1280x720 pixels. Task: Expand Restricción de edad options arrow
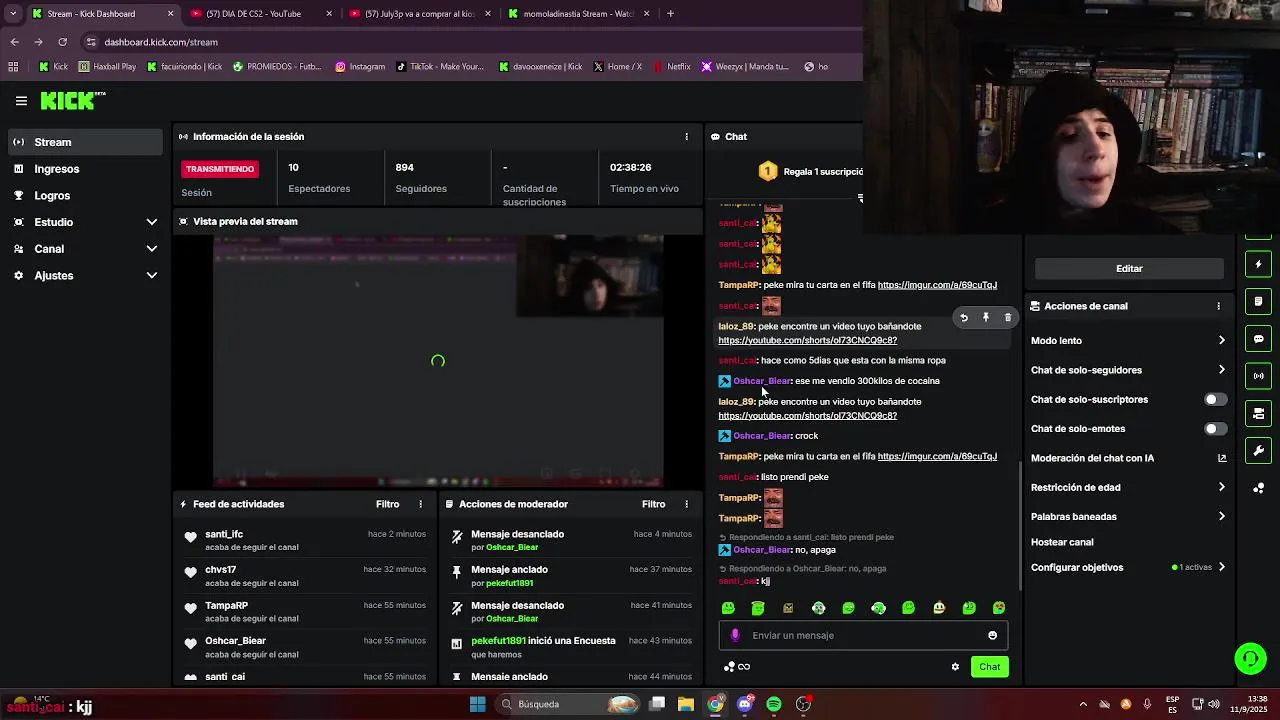click(x=1221, y=487)
